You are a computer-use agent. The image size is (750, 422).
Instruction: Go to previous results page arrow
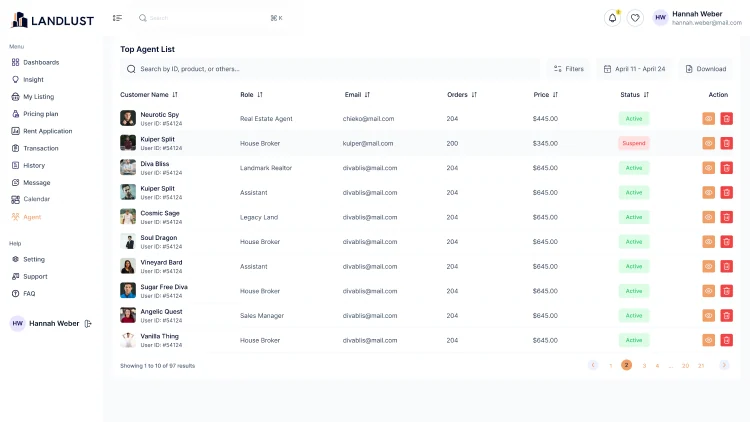pos(593,365)
